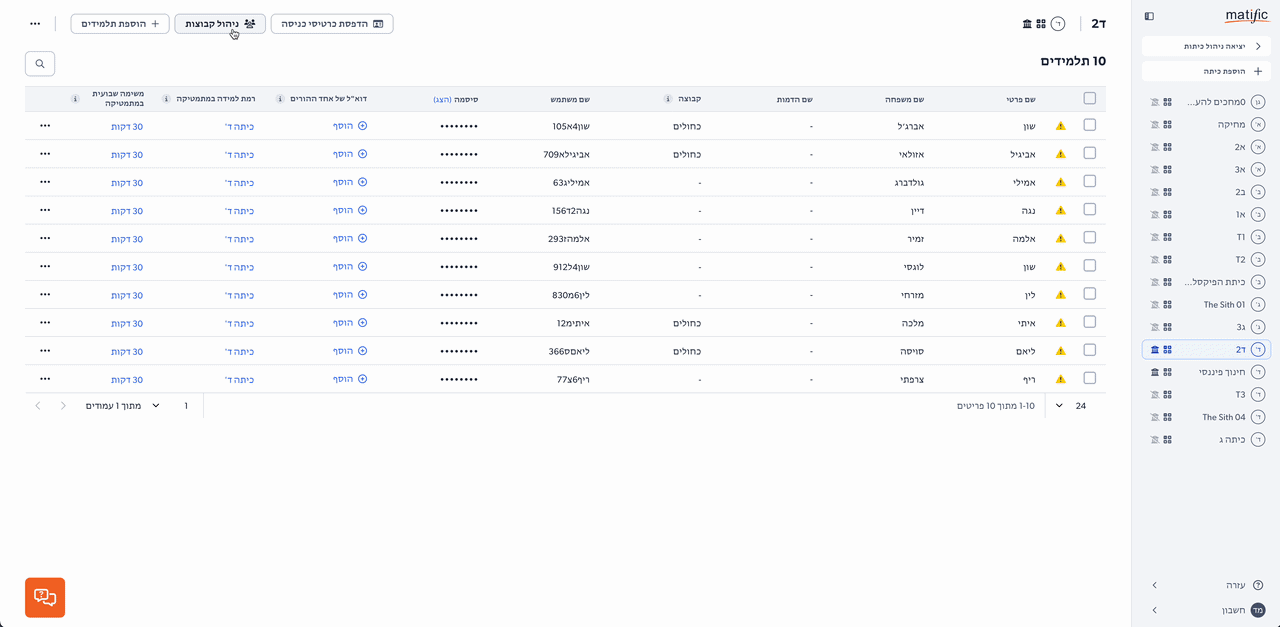
Task: Open three-dot menu in זמיר row
Action: point(45,238)
